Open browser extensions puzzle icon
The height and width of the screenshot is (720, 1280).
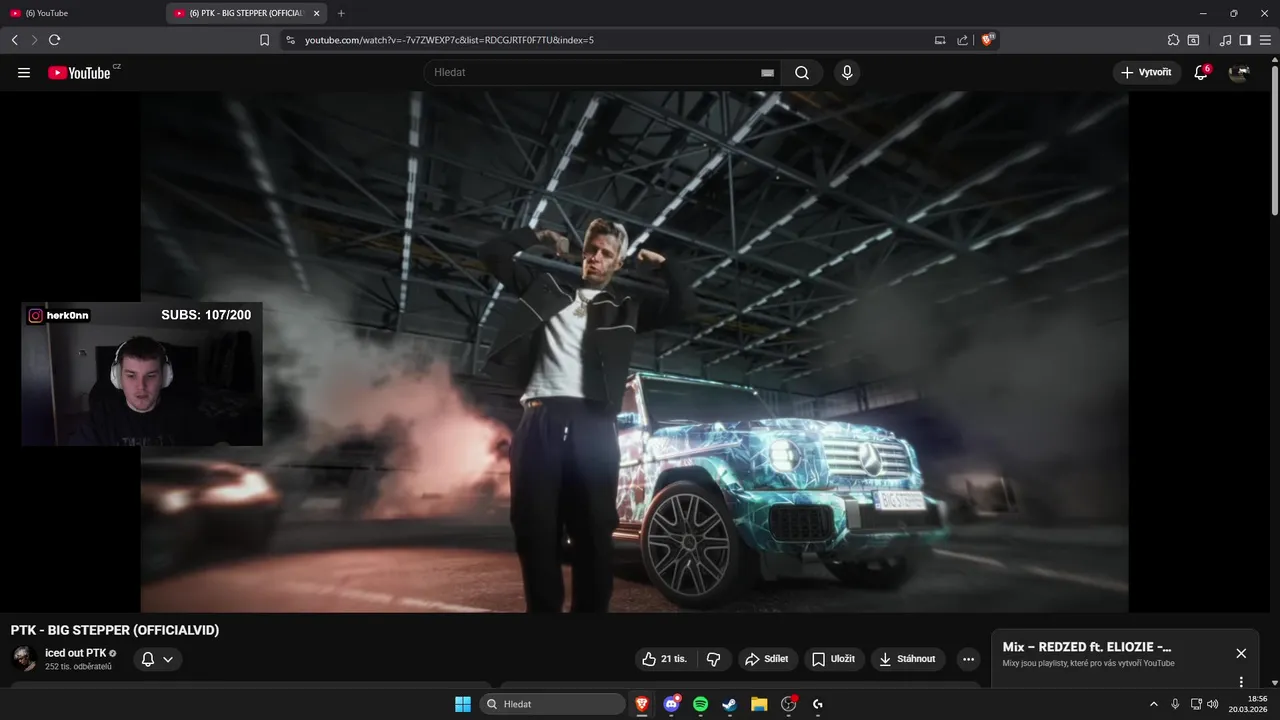pyautogui.click(x=1173, y=40)
